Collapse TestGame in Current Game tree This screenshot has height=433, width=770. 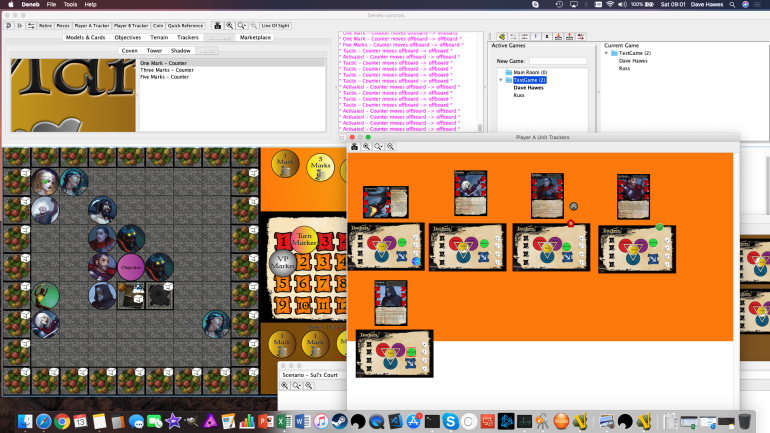[x=607, y=53]
